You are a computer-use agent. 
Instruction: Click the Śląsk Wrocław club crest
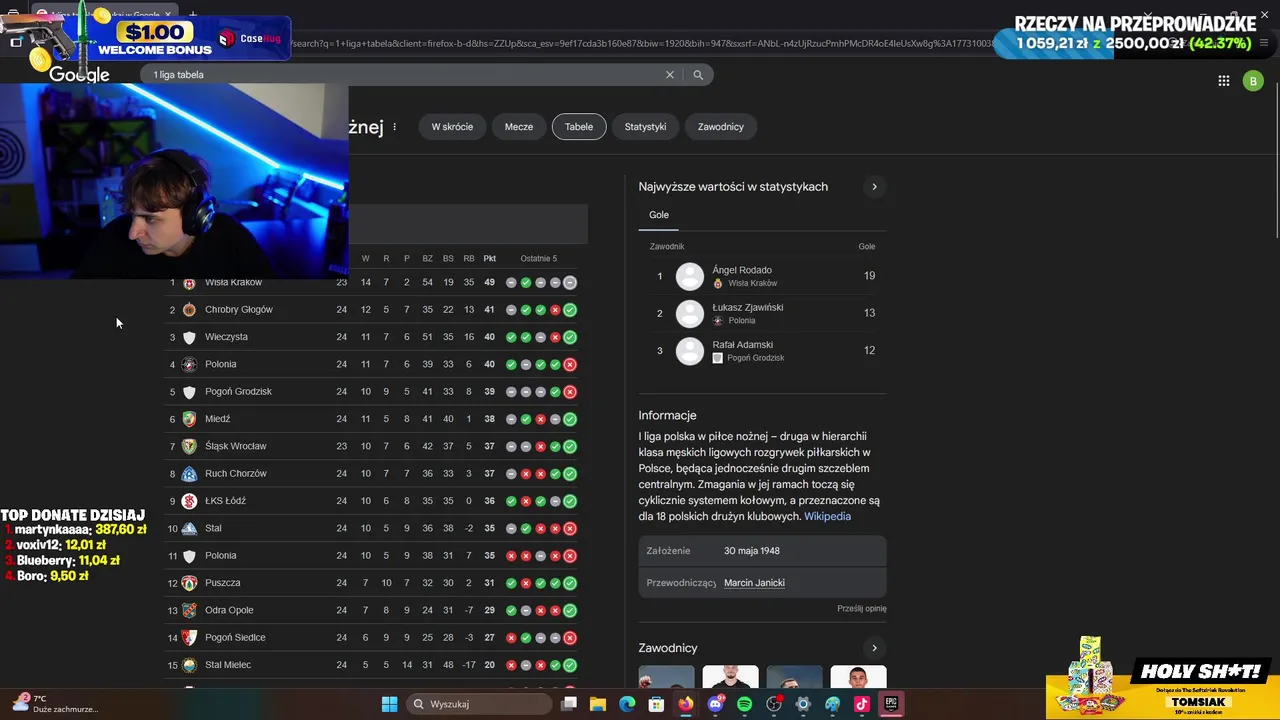coord(189,446)
